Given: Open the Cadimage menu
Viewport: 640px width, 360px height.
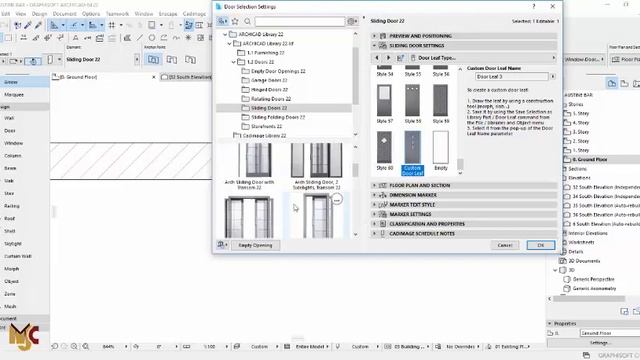Looking at the screenshot, I should [x=194, y=14].
